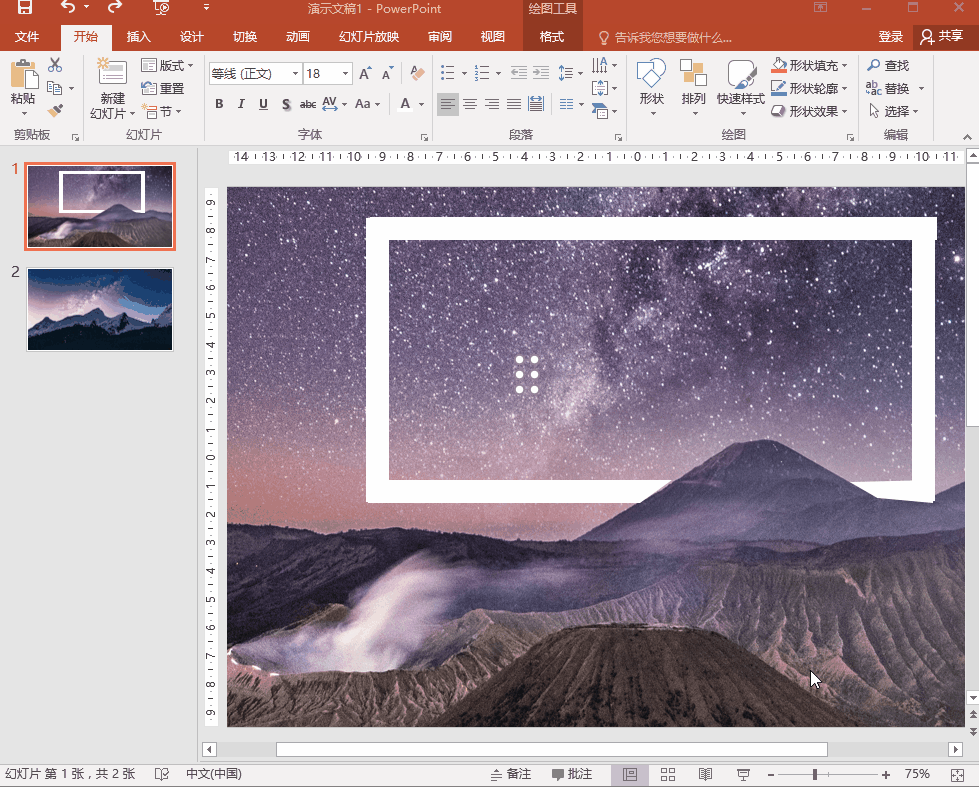Click the Paste clipboard icon

pyautogui.click(x=24, y=75)
